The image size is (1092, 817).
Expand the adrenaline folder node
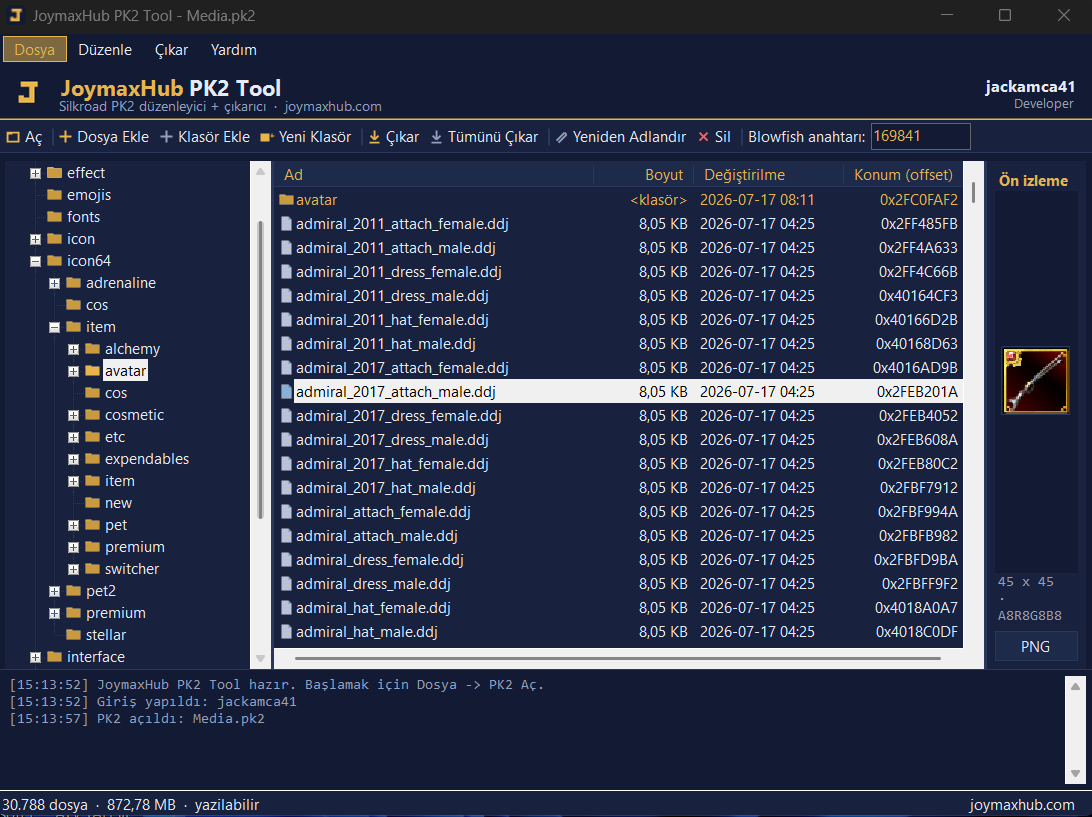(x=54, y=283)
